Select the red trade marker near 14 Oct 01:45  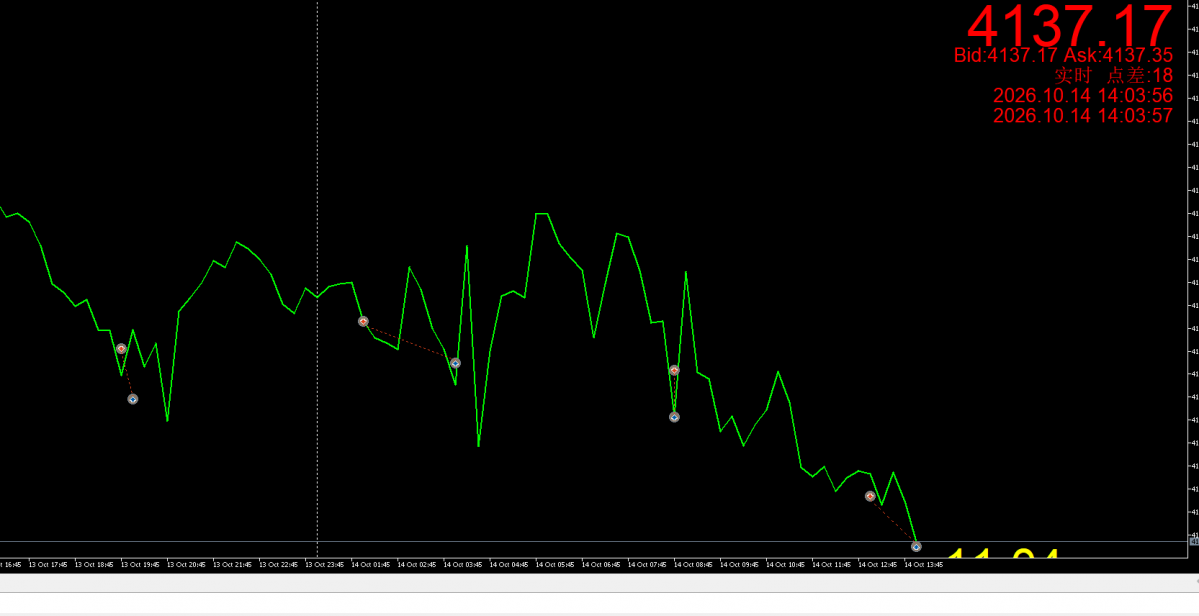point(363,322)
